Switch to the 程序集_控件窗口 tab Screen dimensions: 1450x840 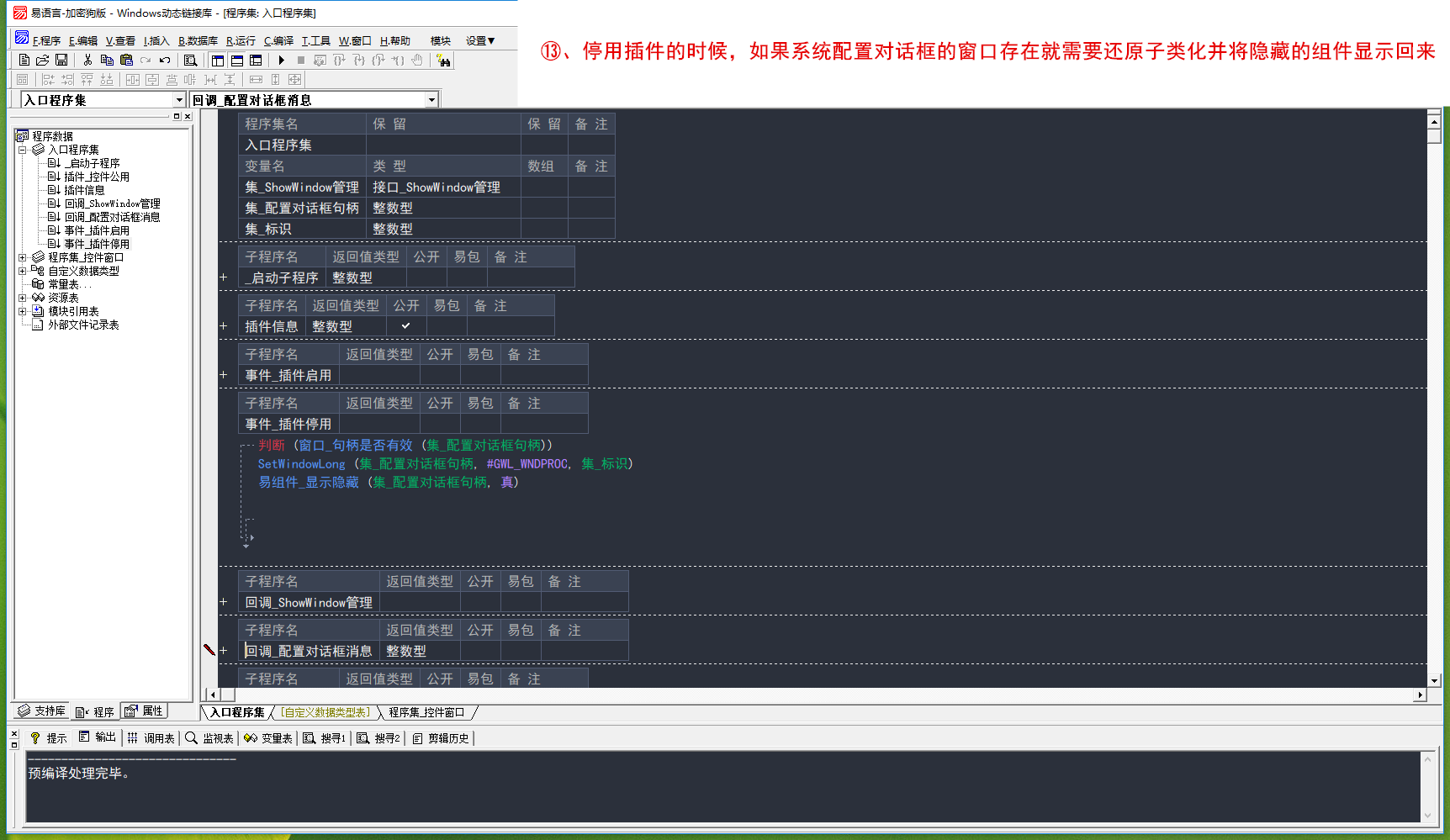pyautogui.click(x=426, y=712)
